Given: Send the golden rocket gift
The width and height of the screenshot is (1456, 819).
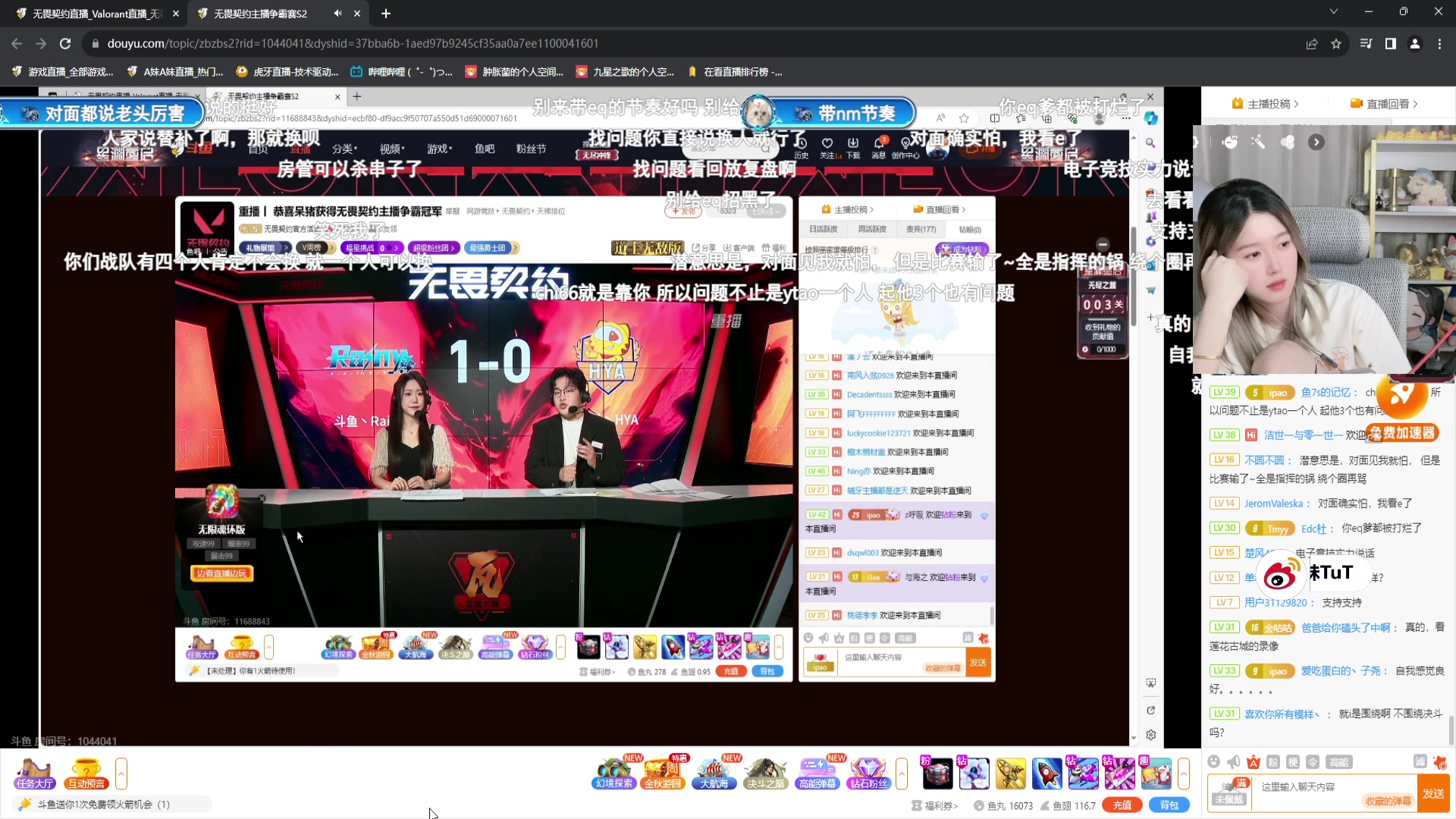Looking at the screenshot, I should (1010, 773).
